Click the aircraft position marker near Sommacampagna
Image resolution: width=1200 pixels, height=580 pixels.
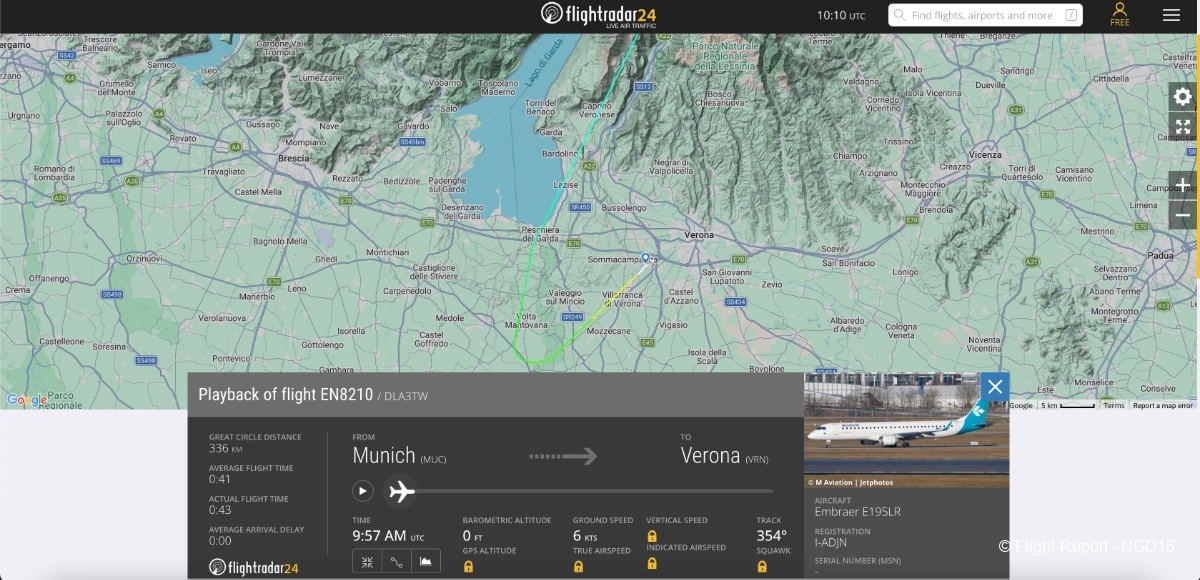[645, 259]
